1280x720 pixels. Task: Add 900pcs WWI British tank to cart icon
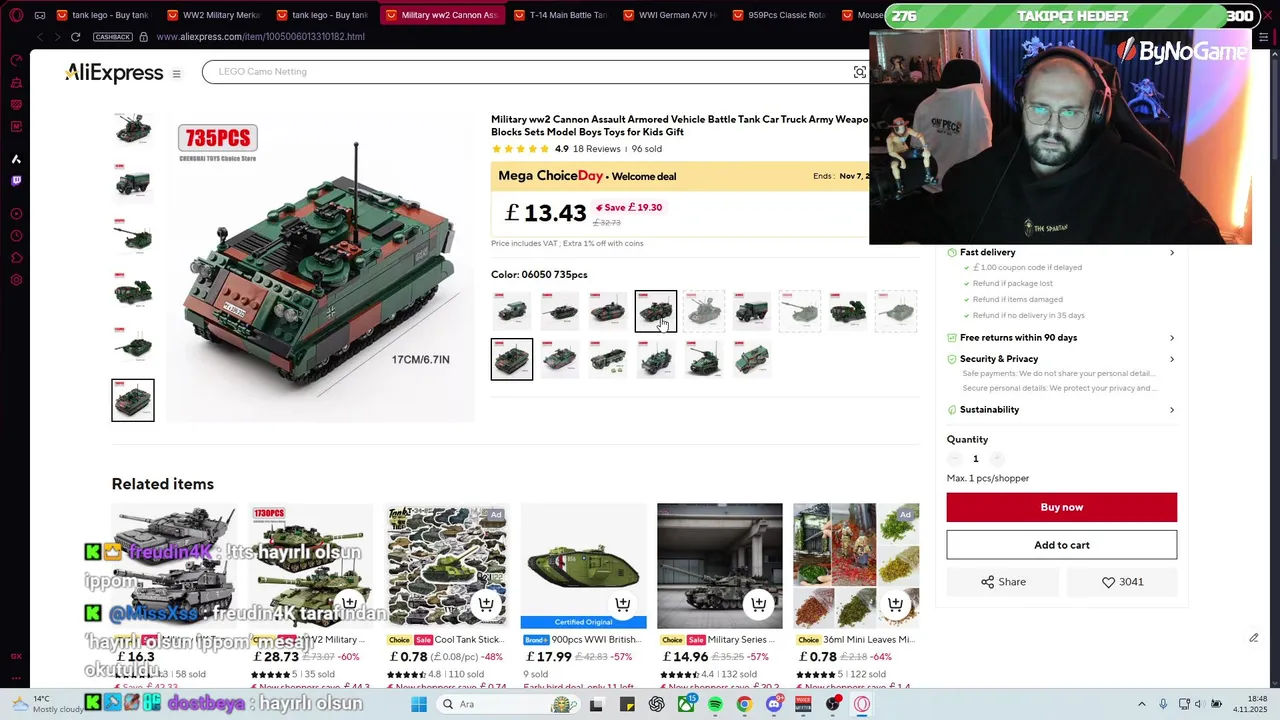coord(622,604)
